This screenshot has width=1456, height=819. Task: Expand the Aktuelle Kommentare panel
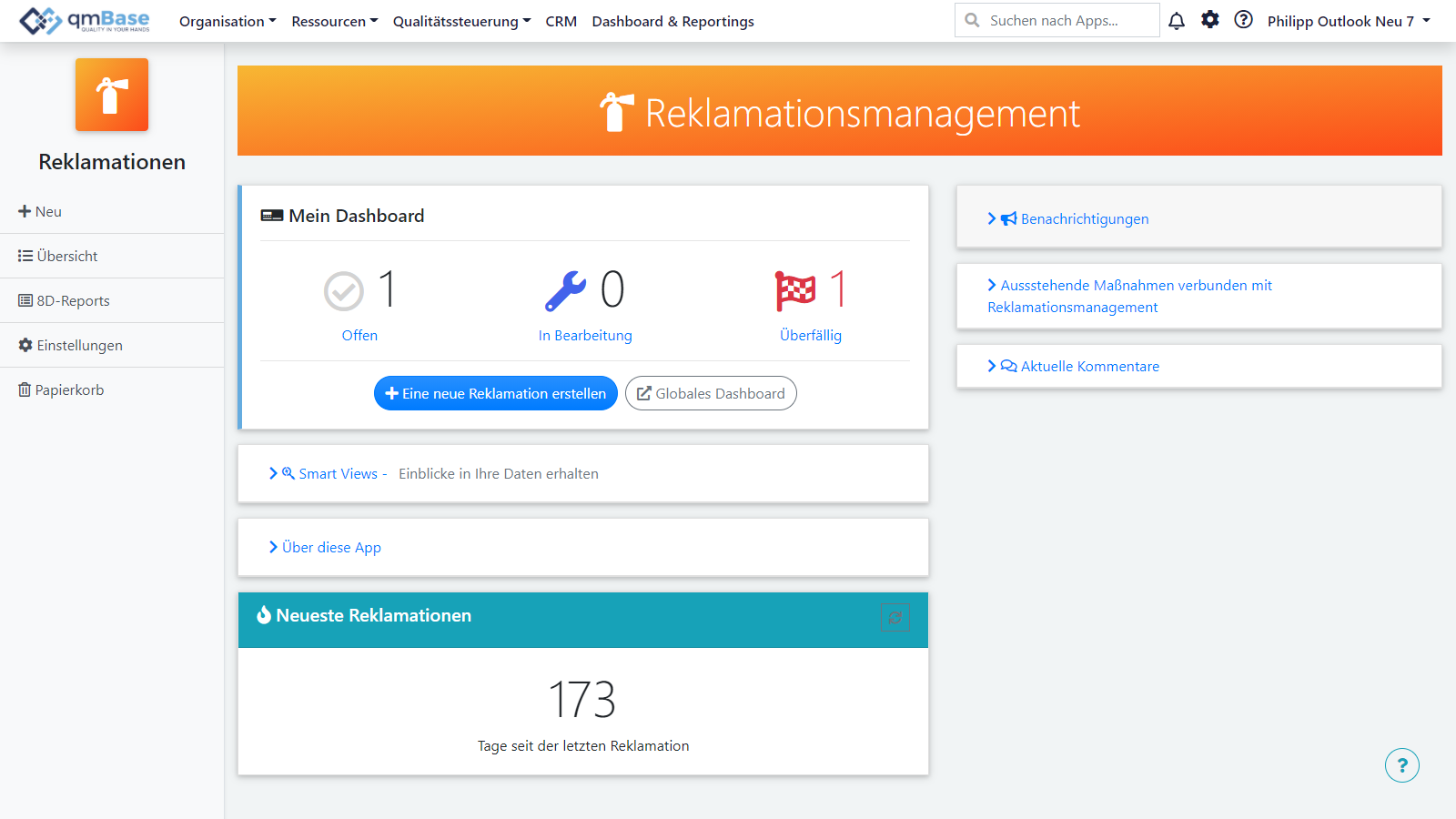pos(1074,366)
